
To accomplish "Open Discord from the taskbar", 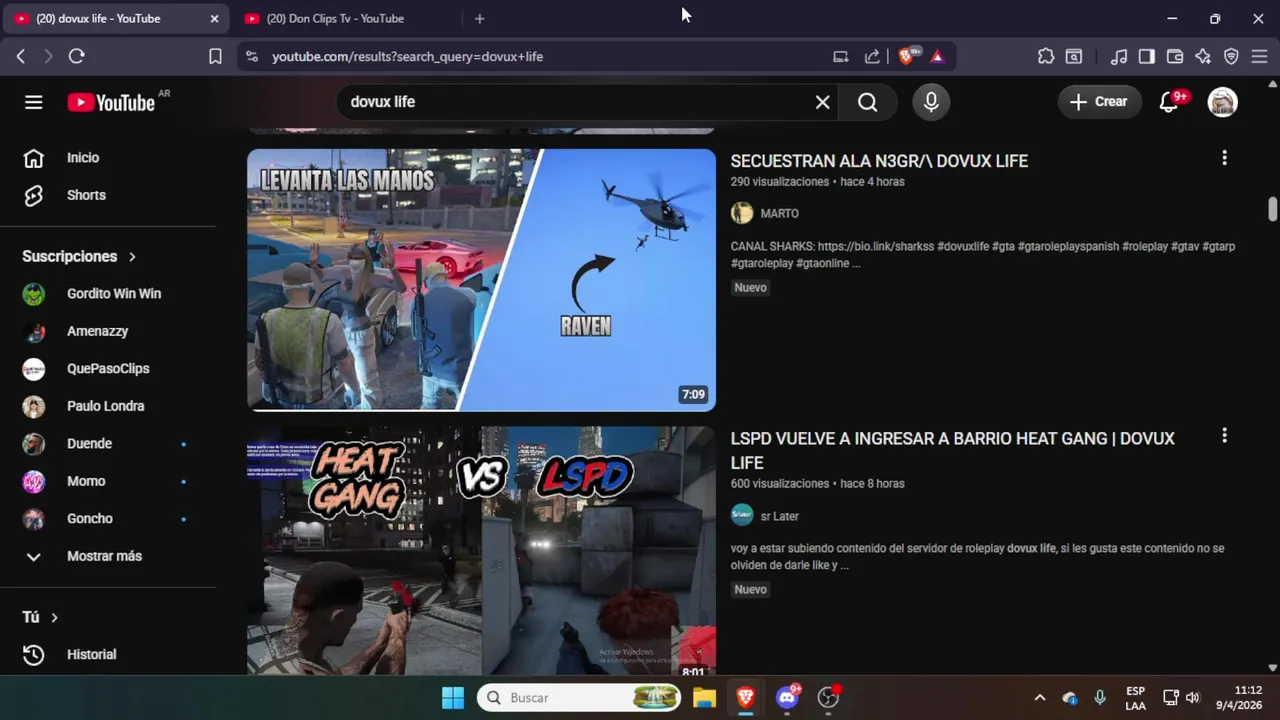I will 787,697.
